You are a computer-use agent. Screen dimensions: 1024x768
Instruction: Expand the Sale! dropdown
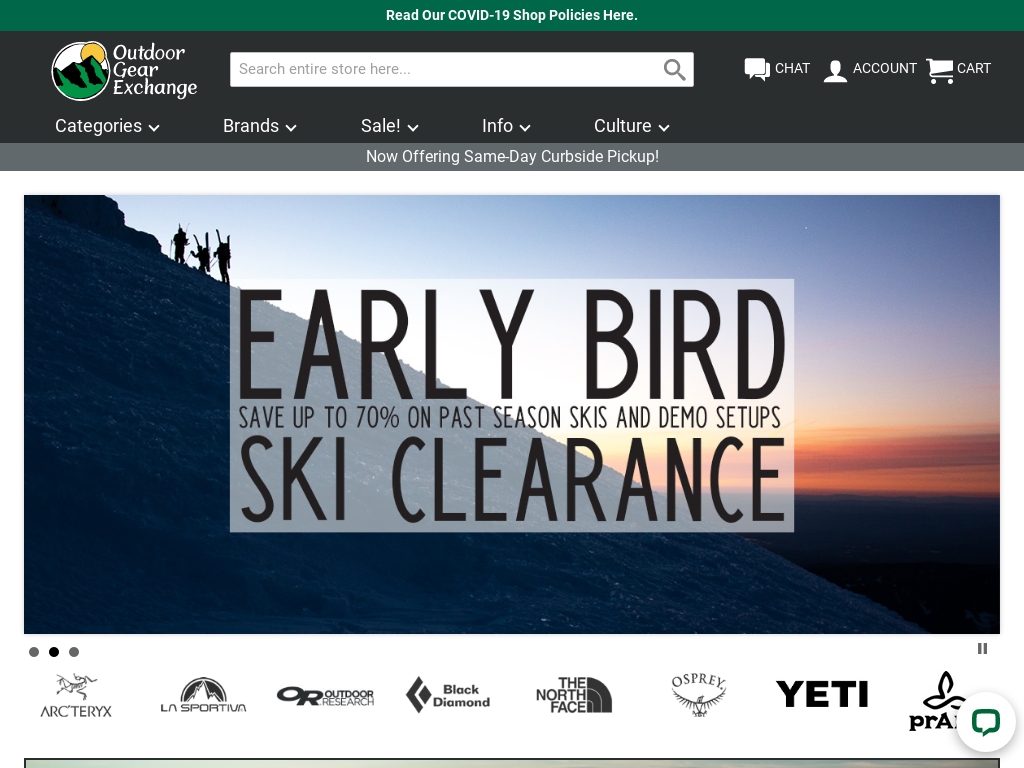click(x=389, y=126)
